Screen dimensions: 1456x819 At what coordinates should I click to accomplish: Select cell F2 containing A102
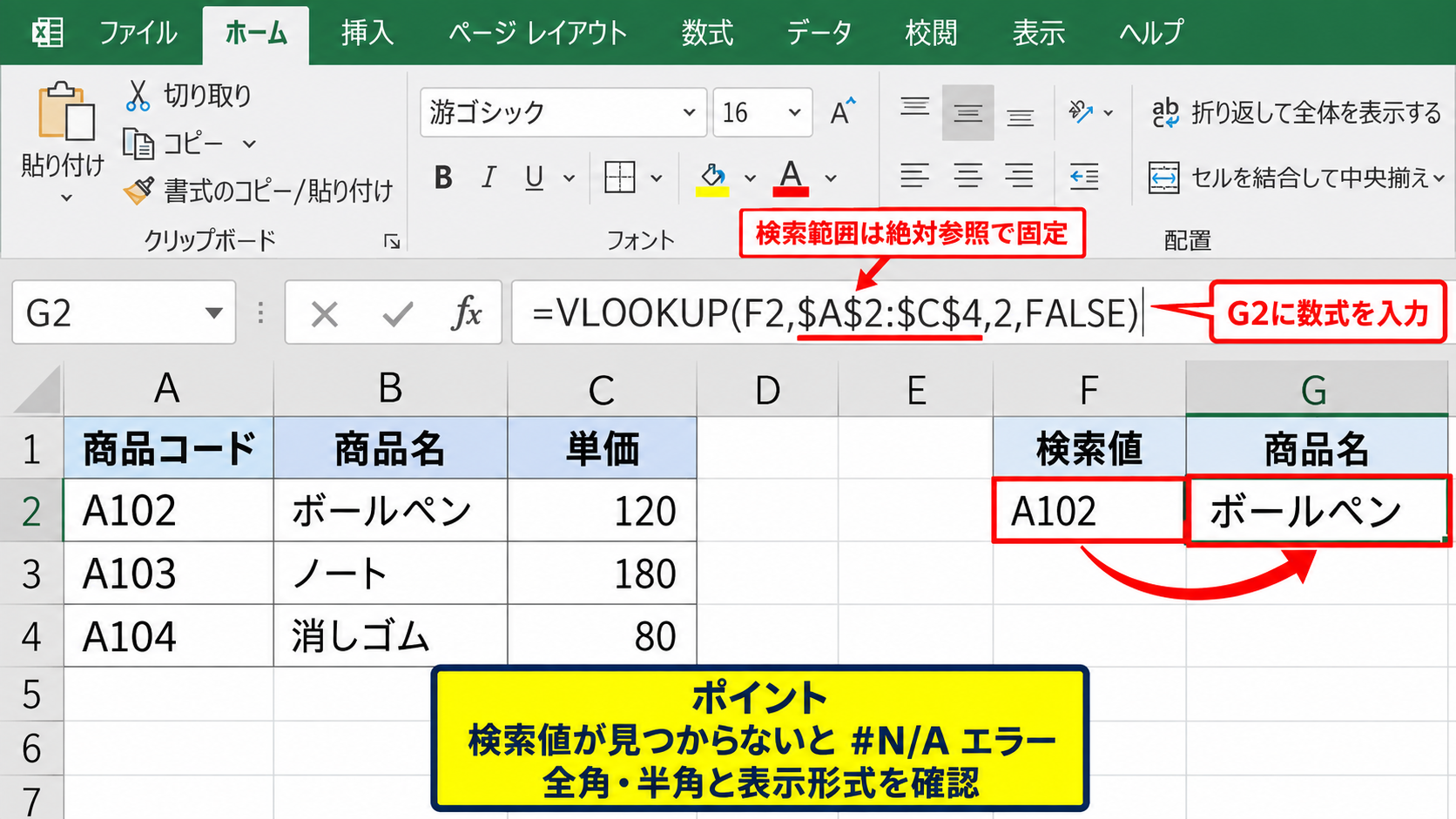[x=1089, y=510]
